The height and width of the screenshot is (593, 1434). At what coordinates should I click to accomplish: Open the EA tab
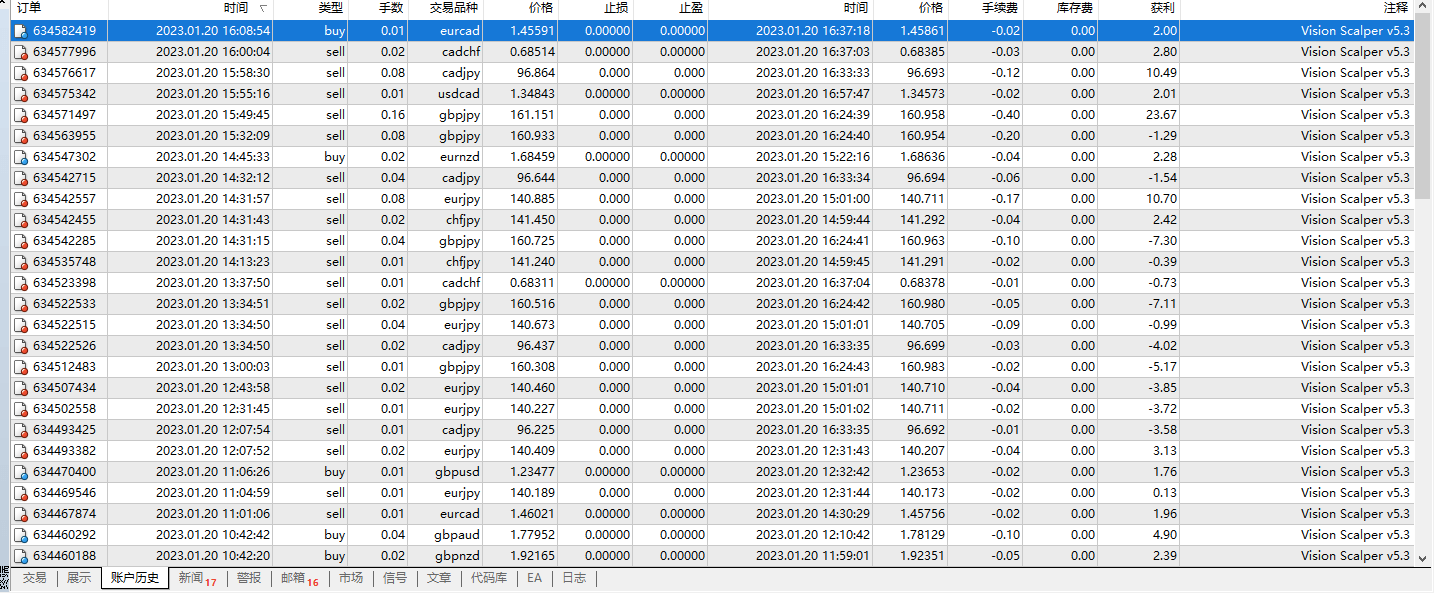point(535,578)
